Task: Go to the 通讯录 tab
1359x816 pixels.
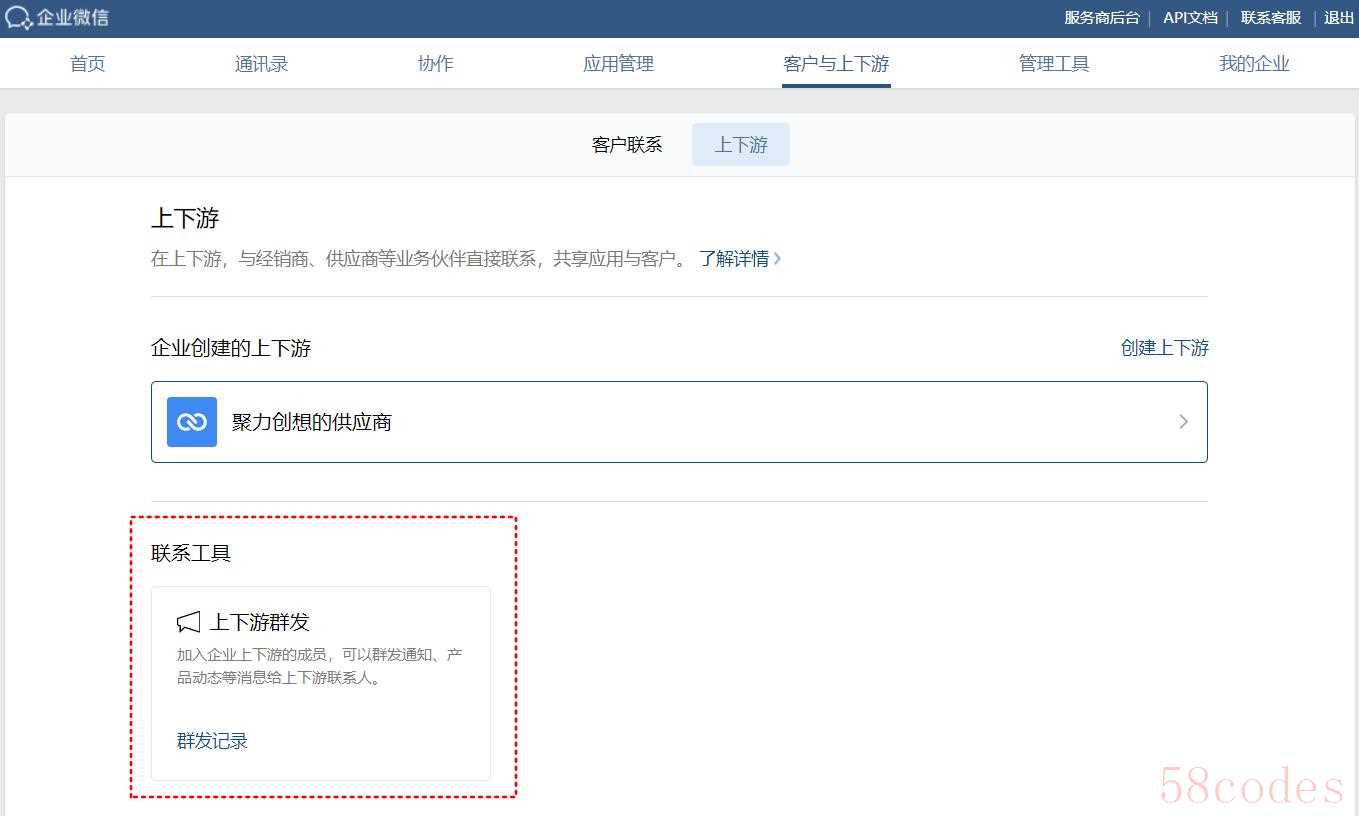Action: click(x=261, y=64)
